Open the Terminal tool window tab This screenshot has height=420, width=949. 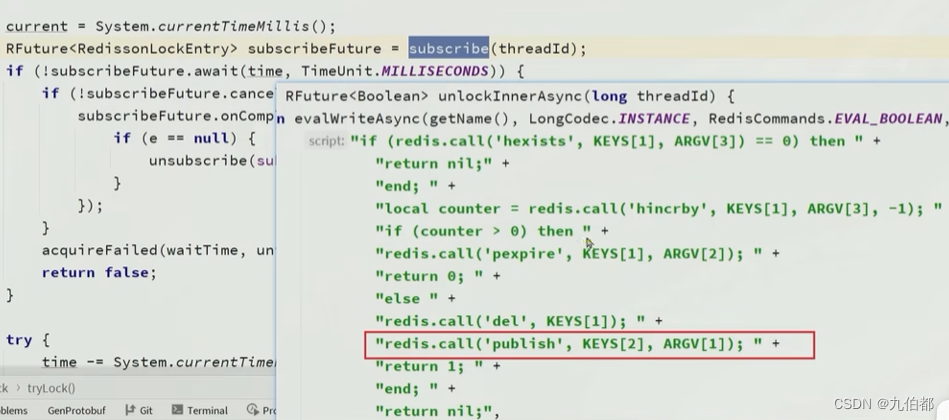click(200, 410)
